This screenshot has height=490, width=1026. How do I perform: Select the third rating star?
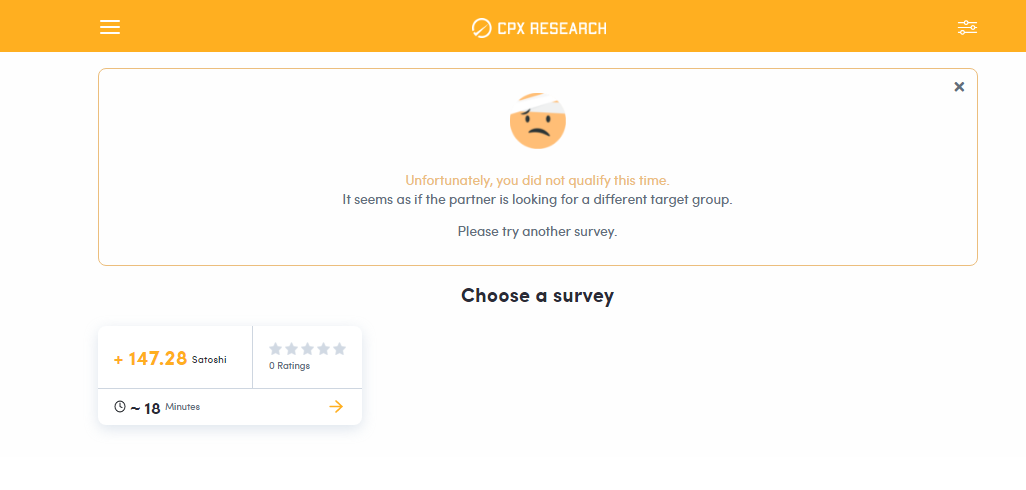(x=308, y=349)
